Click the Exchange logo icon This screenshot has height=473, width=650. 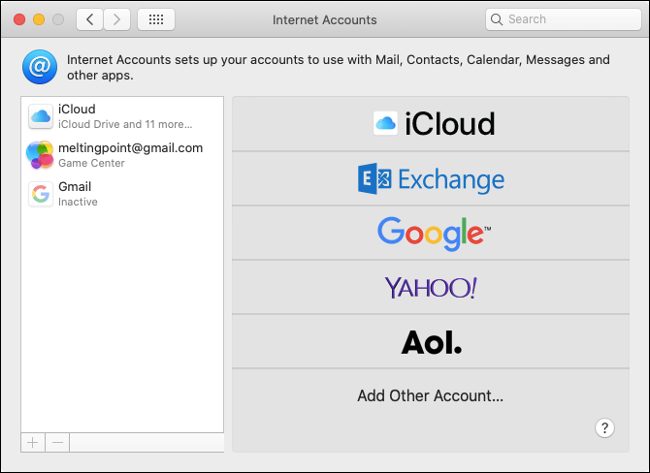374,179
